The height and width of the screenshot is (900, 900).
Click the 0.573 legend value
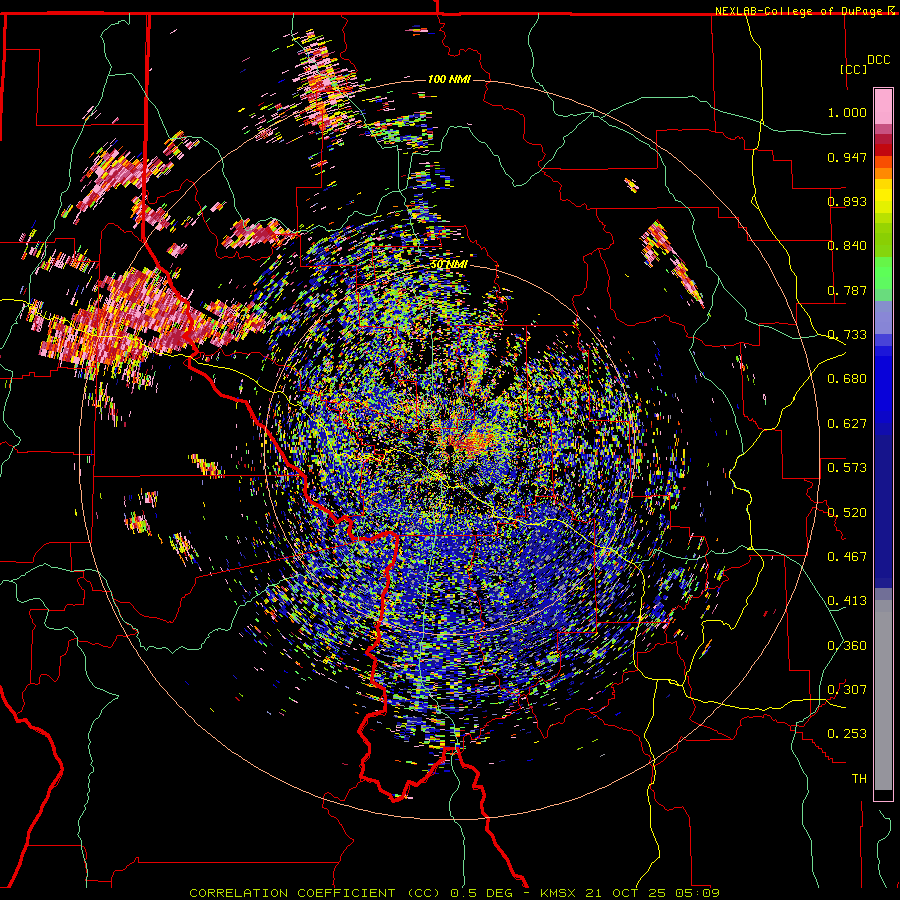pos(847,468)
